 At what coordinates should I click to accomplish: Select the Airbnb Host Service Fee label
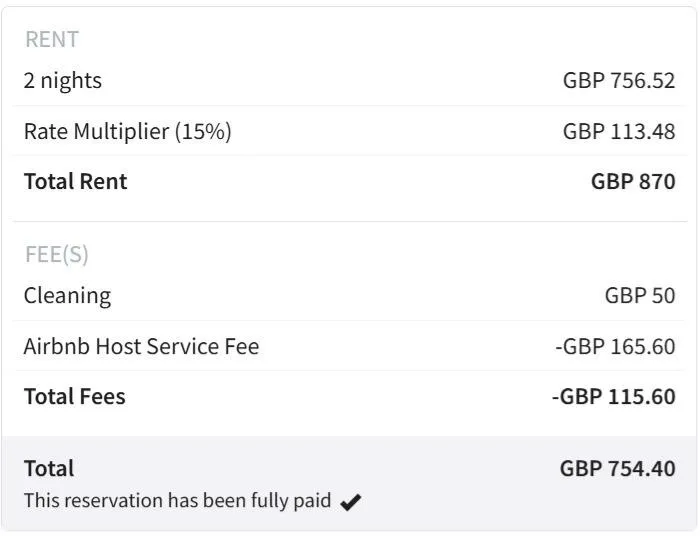point(142,347)
